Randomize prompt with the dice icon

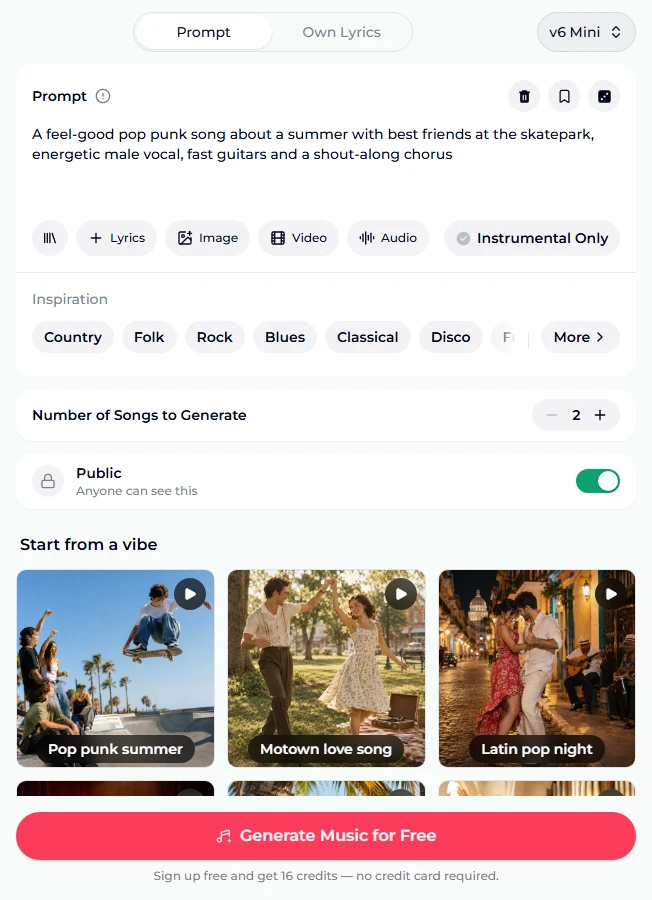[604, 96]
